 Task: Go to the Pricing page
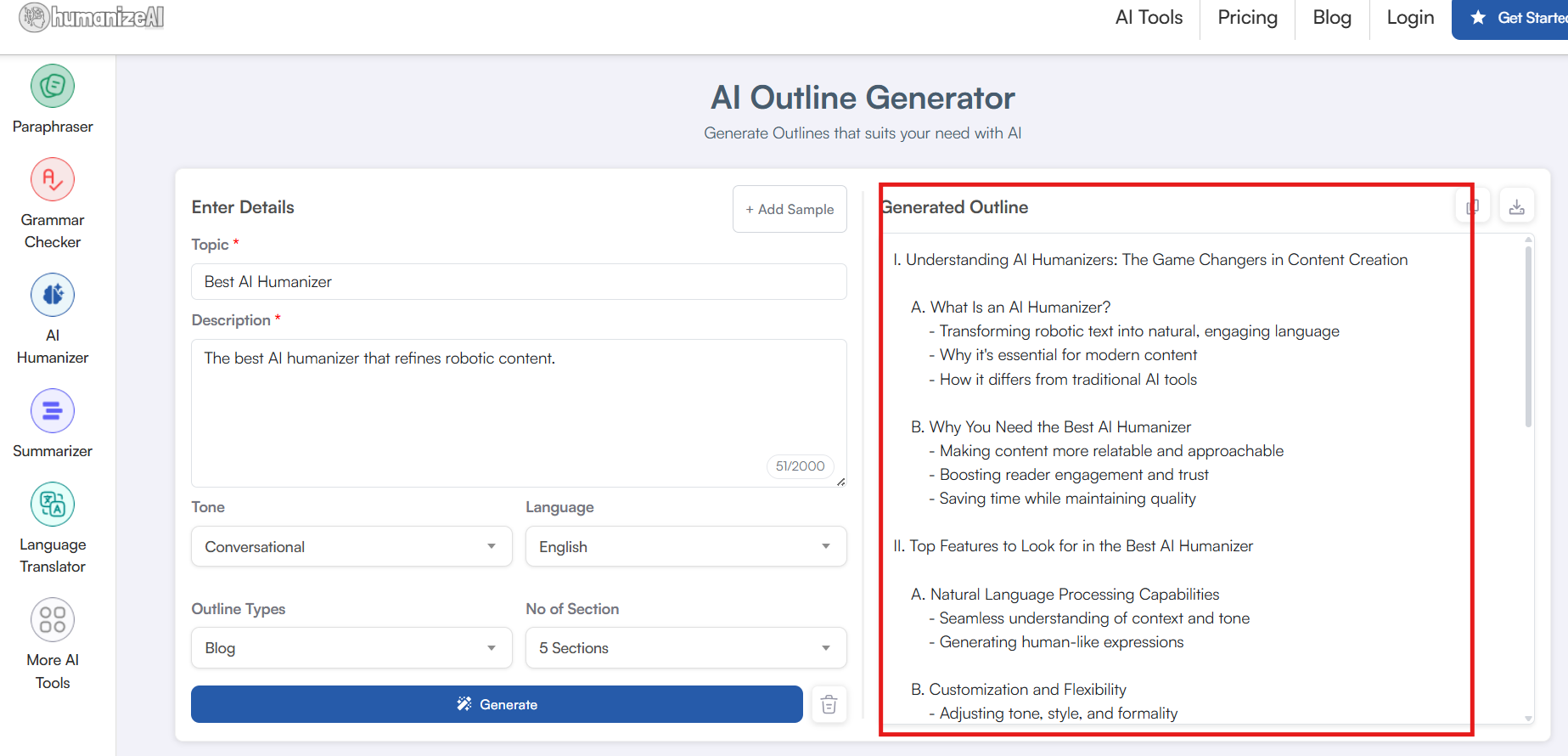[1246, 18]
